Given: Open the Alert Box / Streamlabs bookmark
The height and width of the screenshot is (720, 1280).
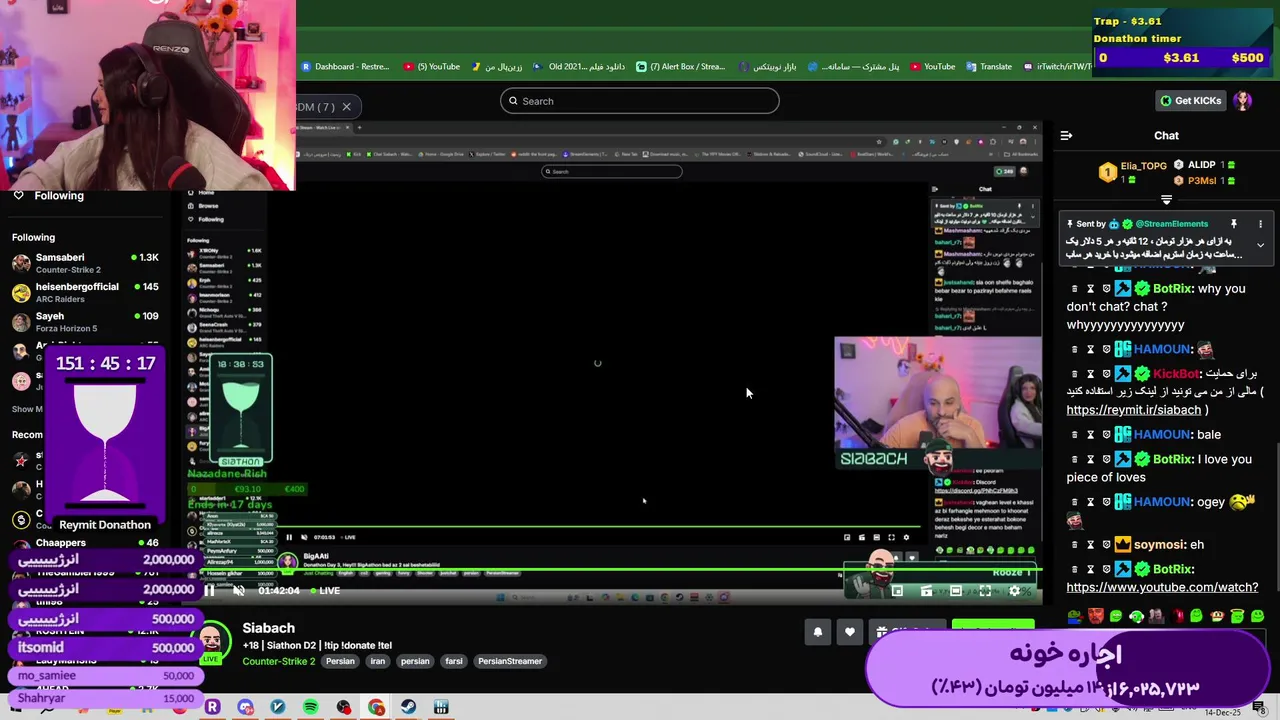Looking at the screenshot, I should 680,67.
